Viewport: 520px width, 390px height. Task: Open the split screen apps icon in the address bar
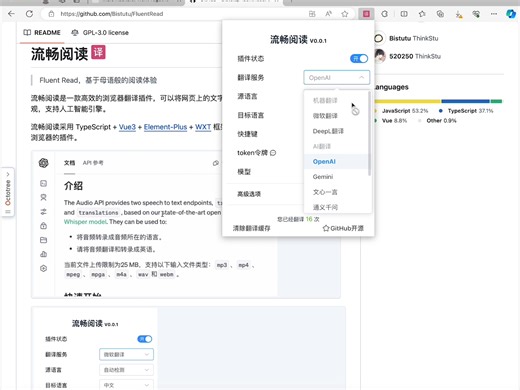tap(312, 14)
